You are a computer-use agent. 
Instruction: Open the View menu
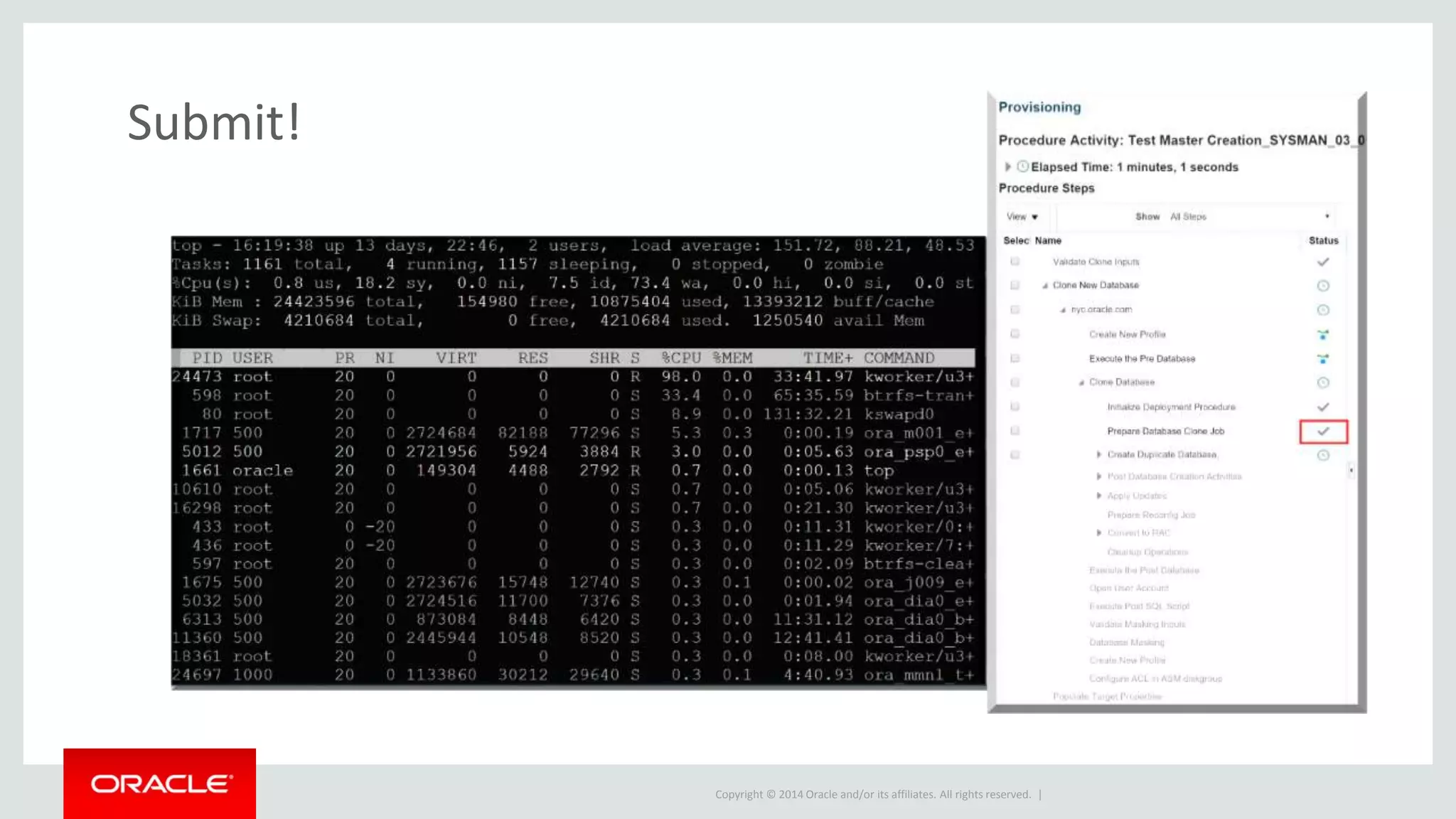coord(1022,217)
